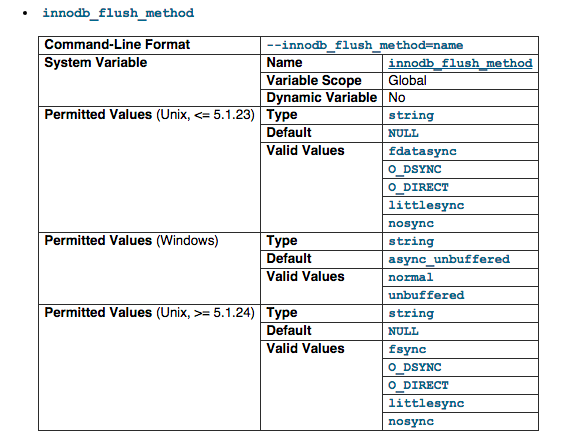Click the unbuffered valid value

click(x=426, y=295)
